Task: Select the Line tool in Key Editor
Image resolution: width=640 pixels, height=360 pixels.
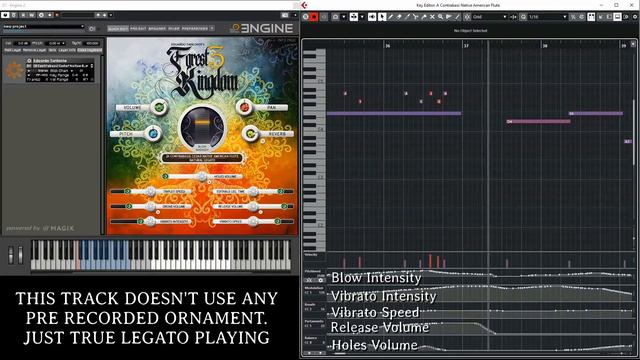Action: coord(457,17)
